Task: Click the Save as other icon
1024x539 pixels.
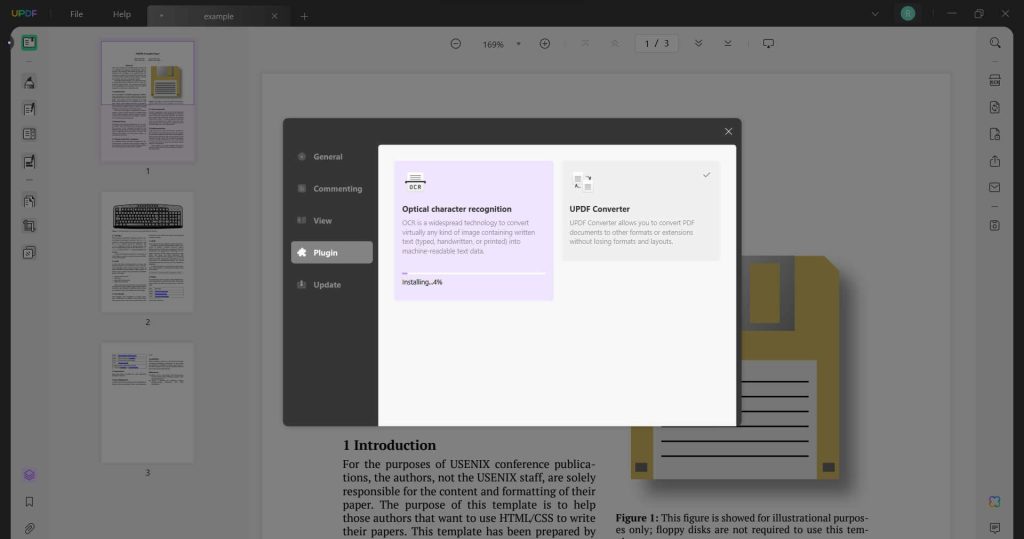Action: pos(995,225)
